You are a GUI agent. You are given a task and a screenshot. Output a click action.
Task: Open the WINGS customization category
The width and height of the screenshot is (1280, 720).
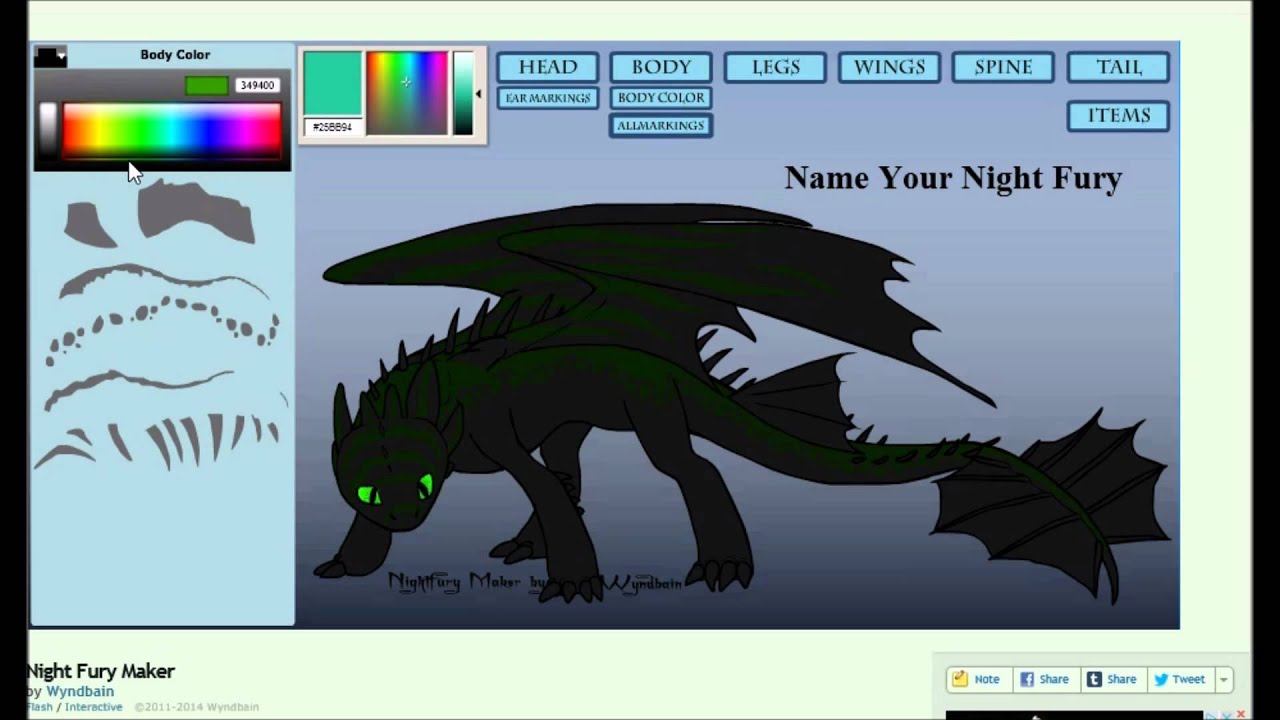pyautogui.click(x=889, y=67)
